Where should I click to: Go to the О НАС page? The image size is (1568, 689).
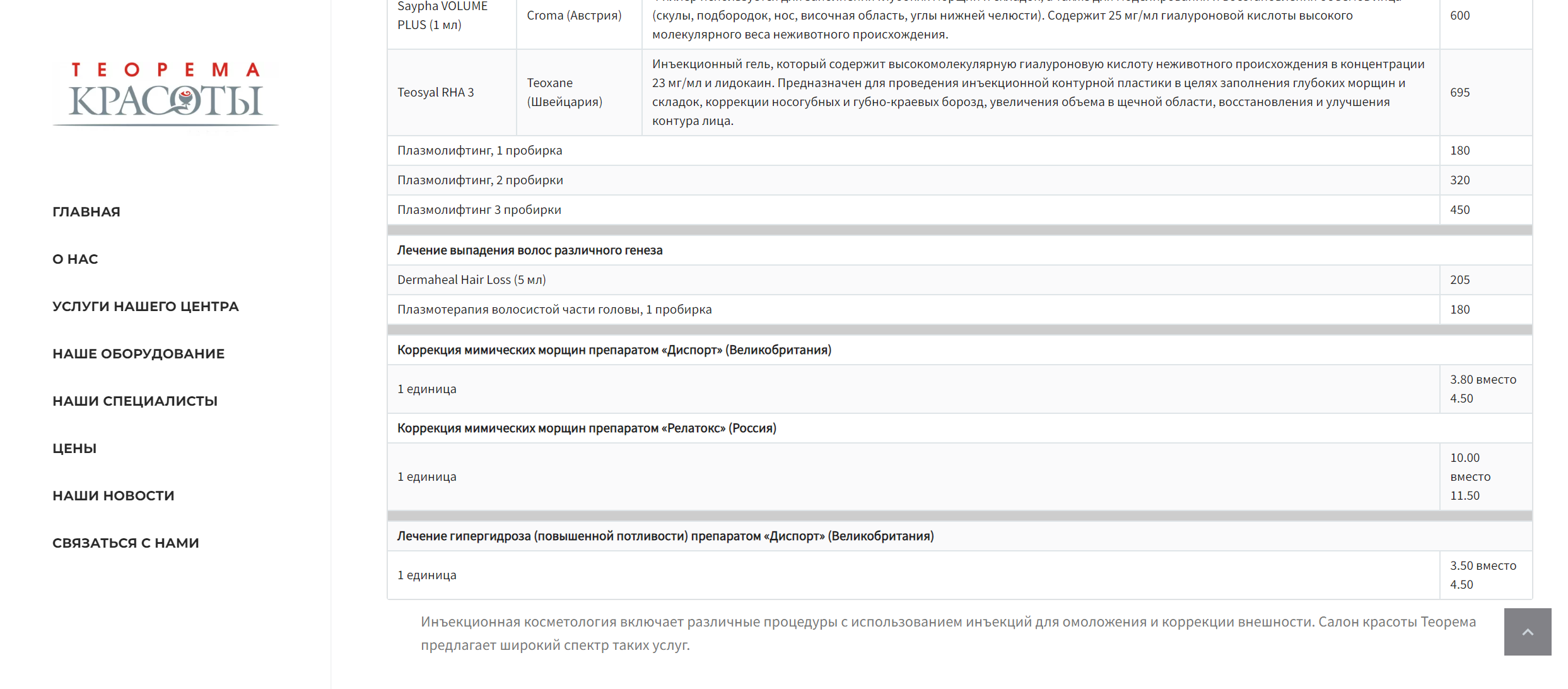click(75, 259)
